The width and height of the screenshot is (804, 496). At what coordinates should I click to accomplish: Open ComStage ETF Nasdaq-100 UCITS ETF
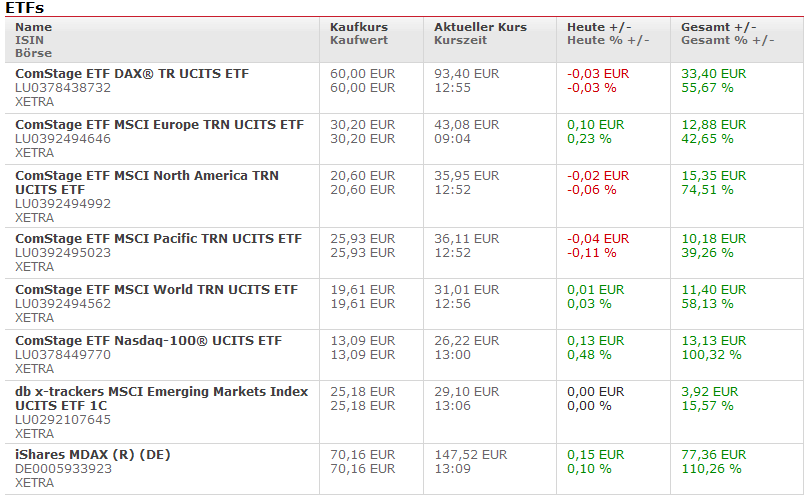tap(148, 341)
